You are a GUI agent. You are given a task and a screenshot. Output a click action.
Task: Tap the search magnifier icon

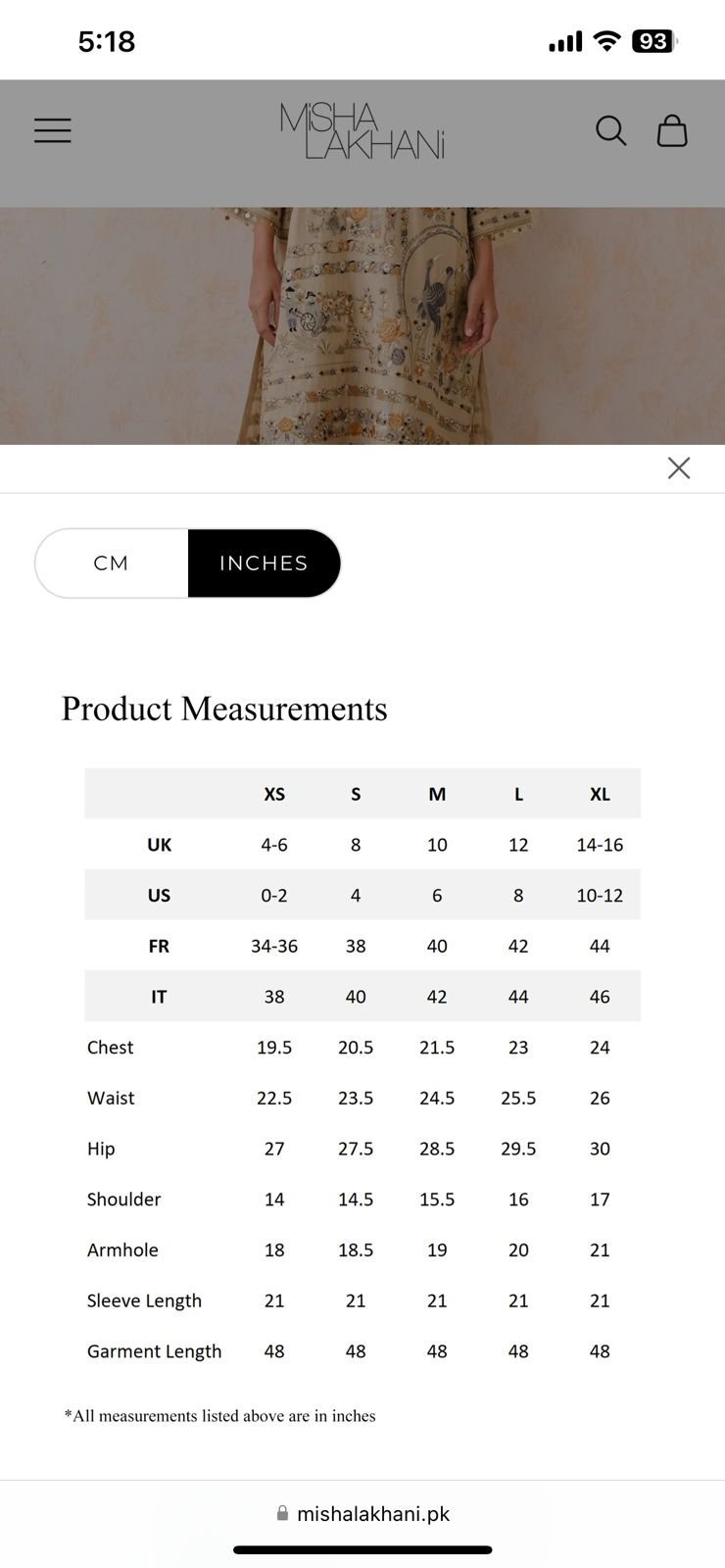[x=610, y=130]
